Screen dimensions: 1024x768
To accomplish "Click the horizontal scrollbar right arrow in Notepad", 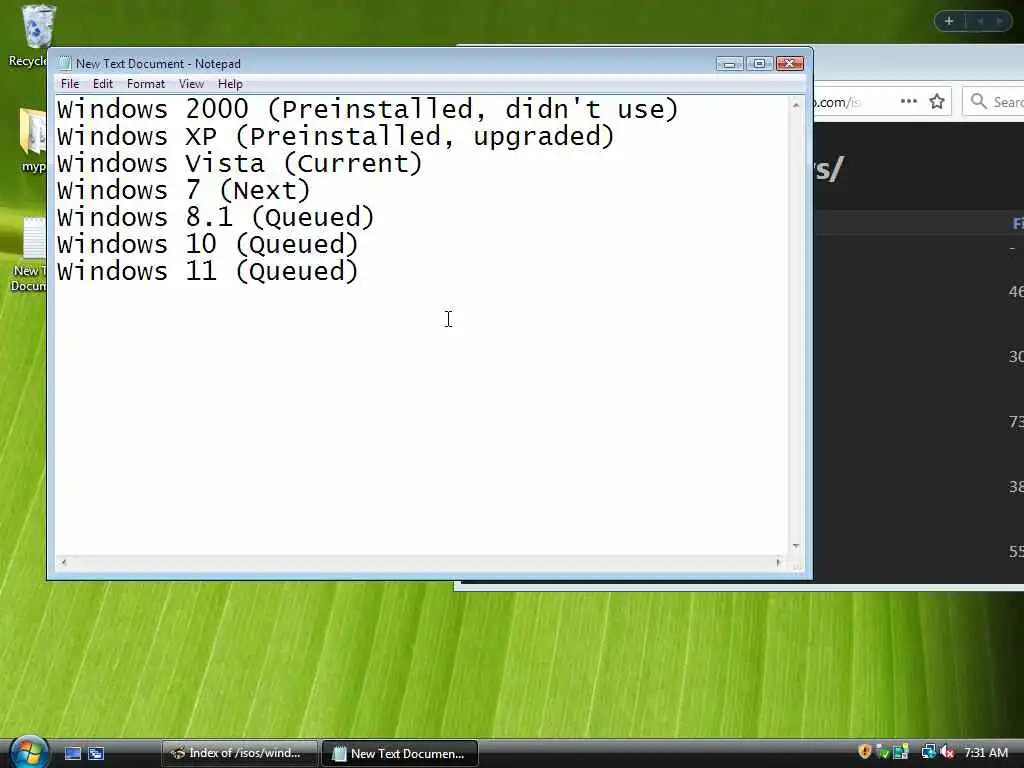I will [778, 562].
